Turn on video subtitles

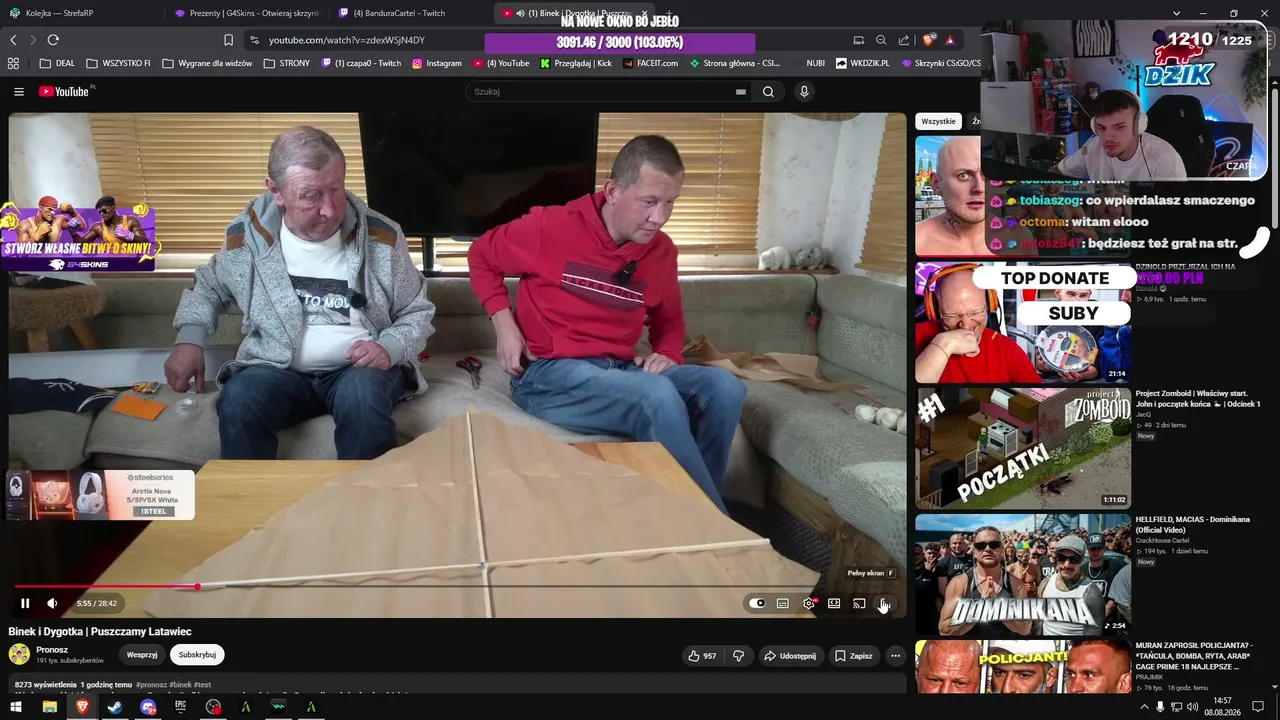tap(783, 603)
